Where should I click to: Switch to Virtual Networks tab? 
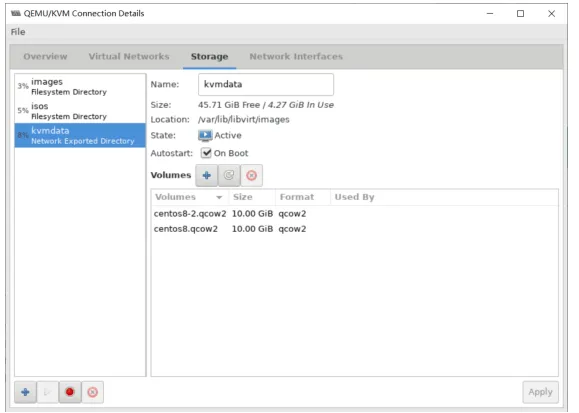(x=129, y=57)
